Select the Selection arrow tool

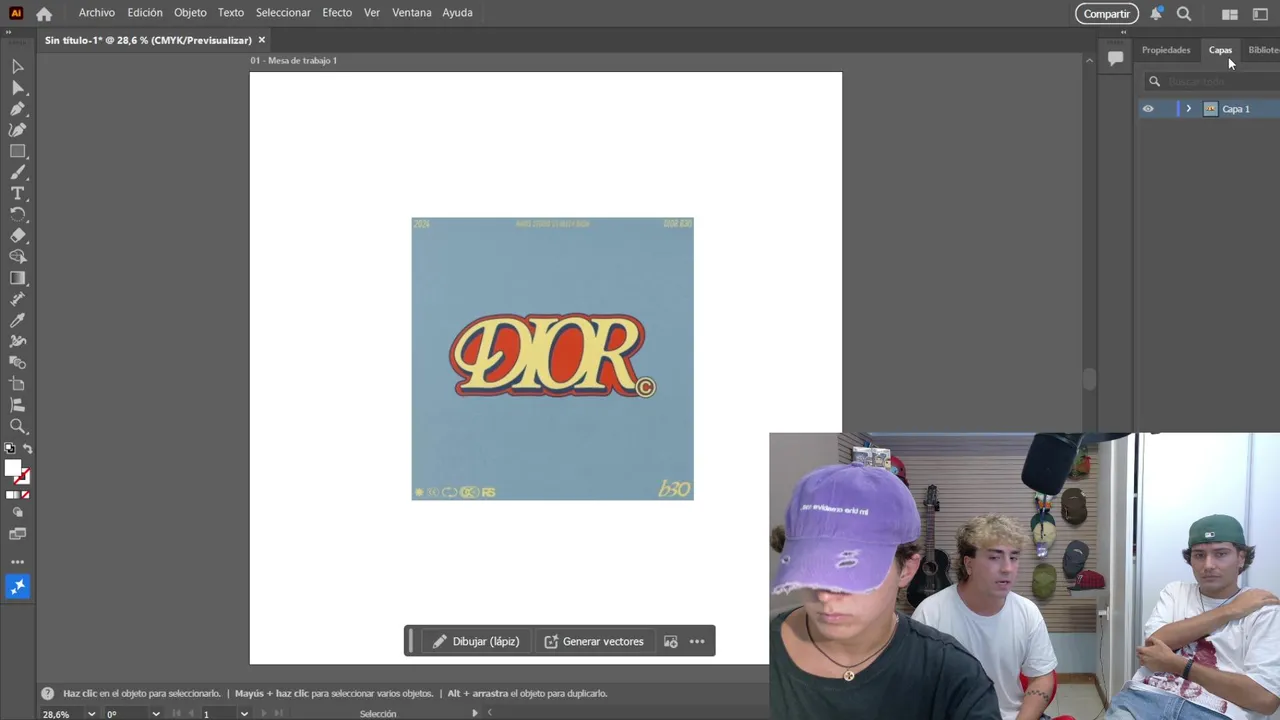pyautogui.click(x=17, y=66)
